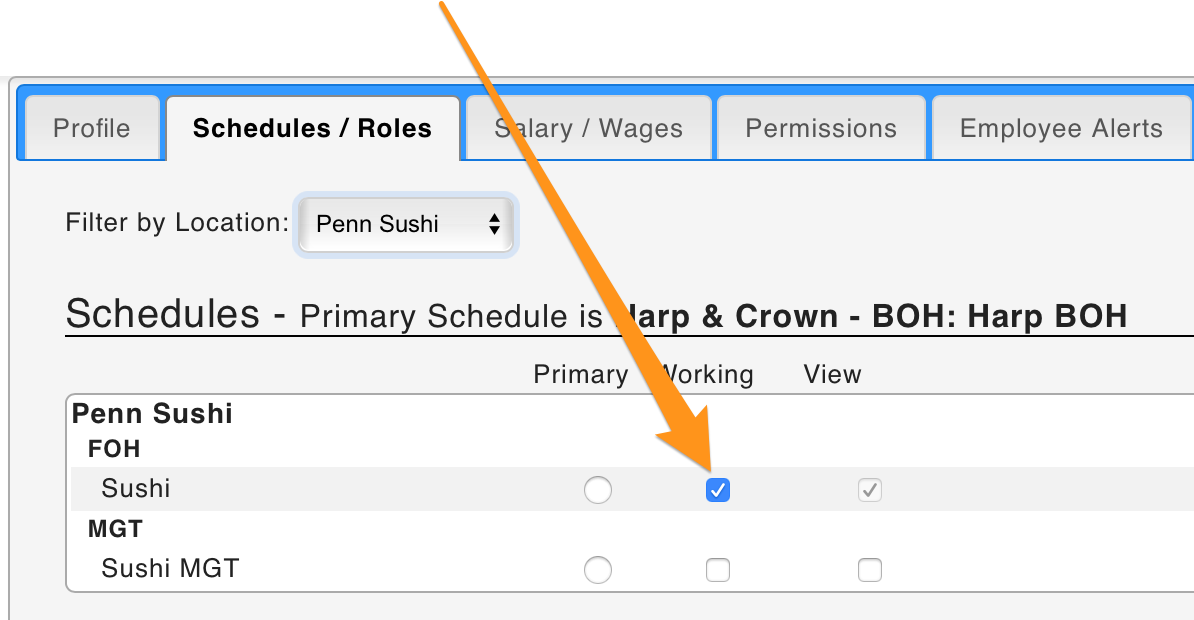Select Primary radio button for Sushi row
Screen dimensions: 1194x620
[598, 490]
